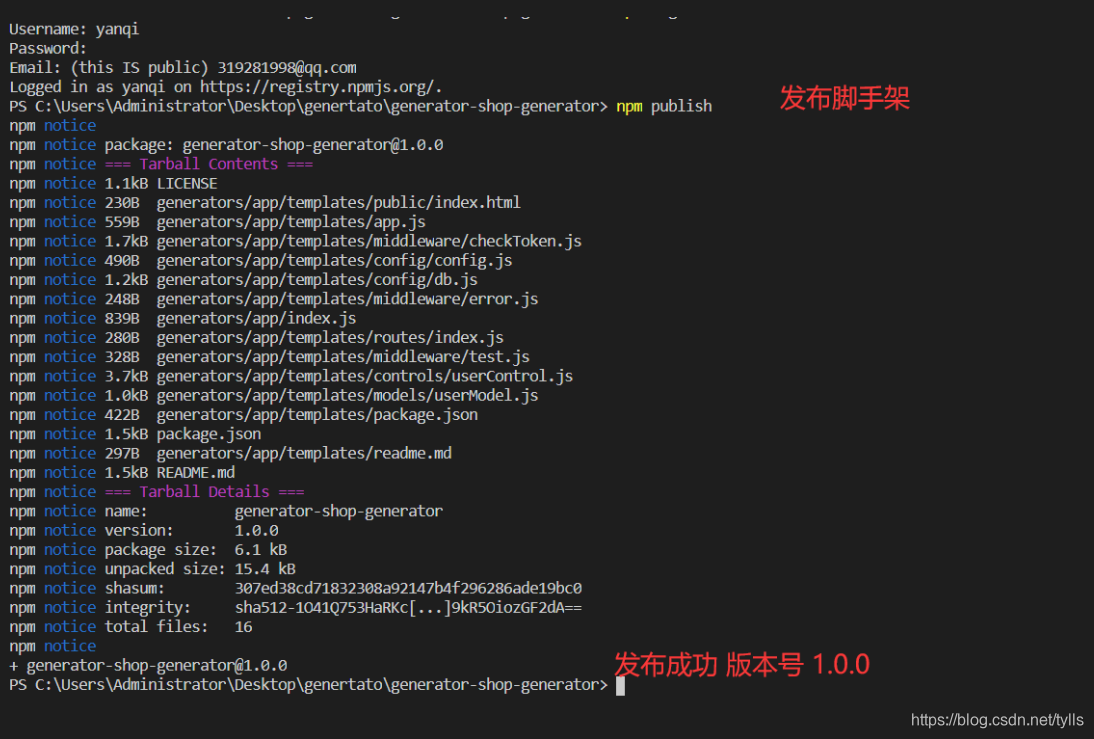Select the middleware/checkToken.js path
This screenshot has width=1094, height=739.
pos(369,241)
